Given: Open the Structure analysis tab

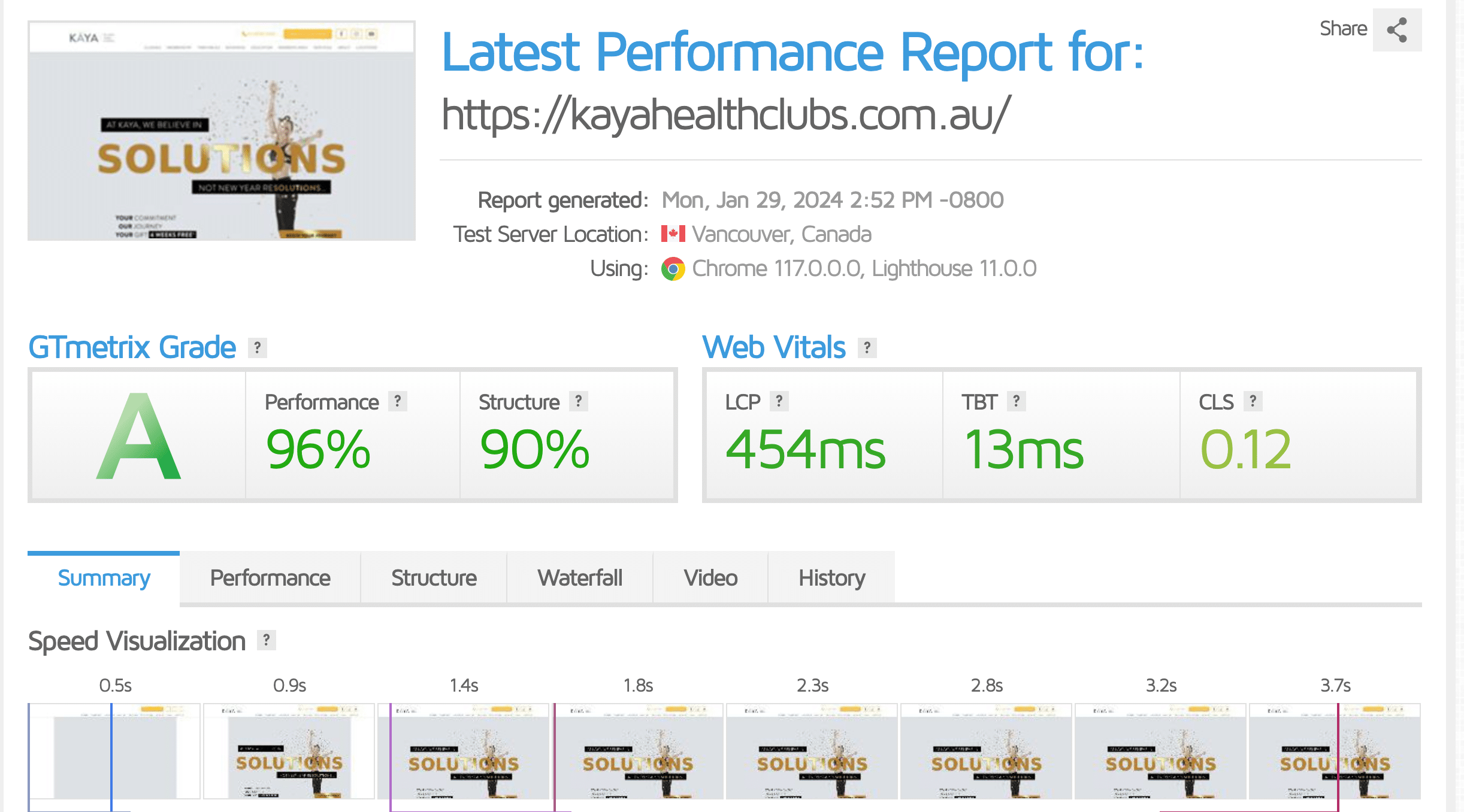Looking at the screenshot, I should click(432, 578).
